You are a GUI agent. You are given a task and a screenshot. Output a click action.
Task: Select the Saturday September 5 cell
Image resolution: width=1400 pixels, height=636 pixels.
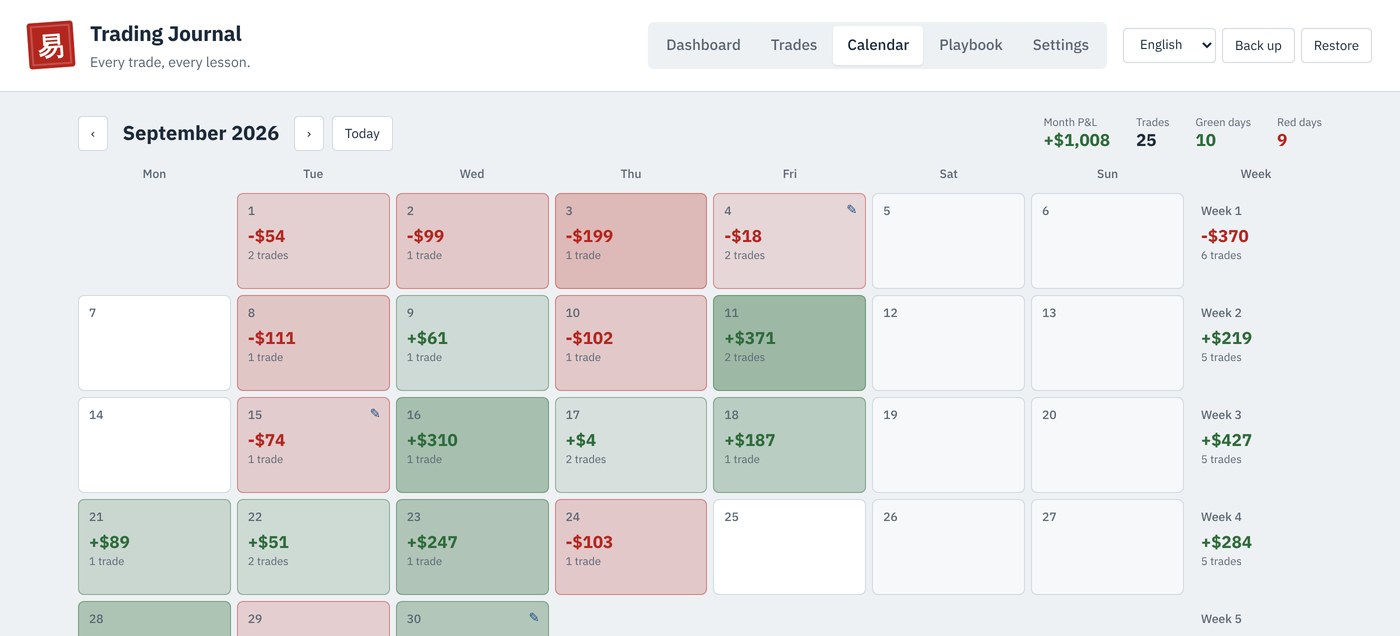tap(948, 241)
